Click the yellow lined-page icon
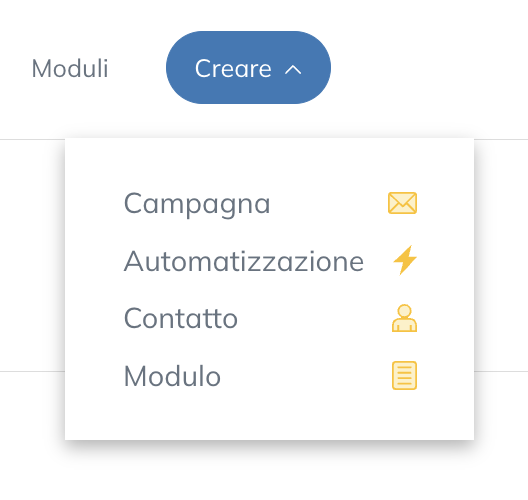 (x=404, y=375)
